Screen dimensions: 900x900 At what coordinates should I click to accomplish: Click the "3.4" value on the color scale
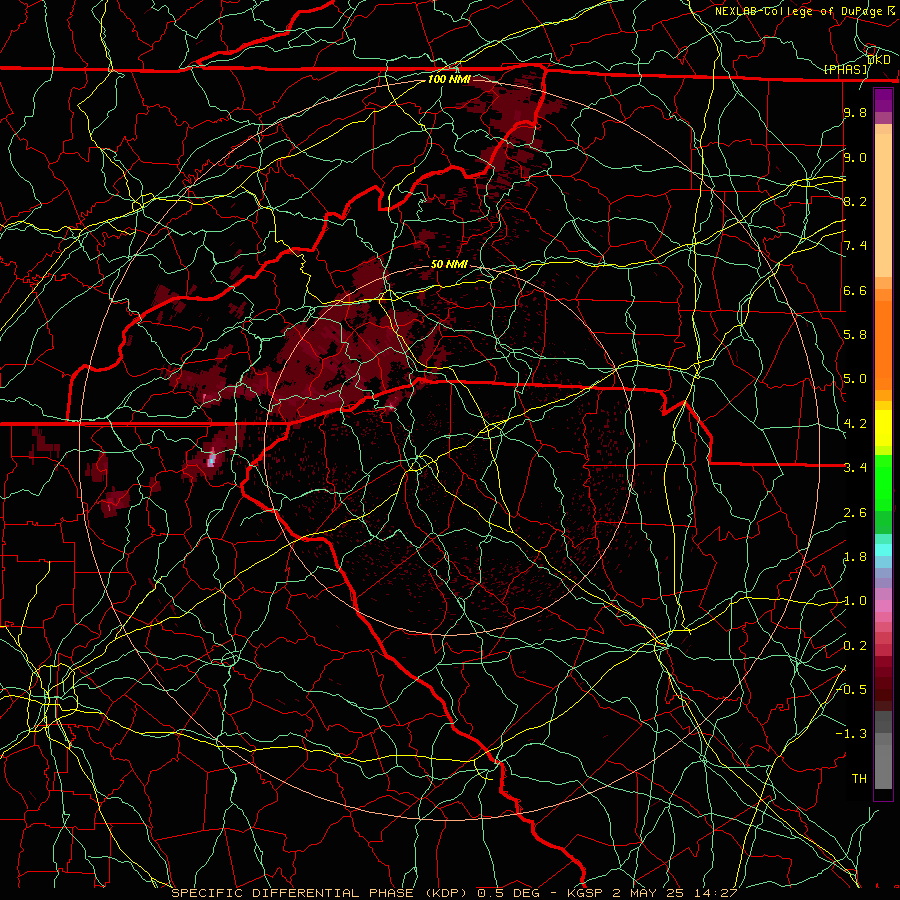click(855, 468)
